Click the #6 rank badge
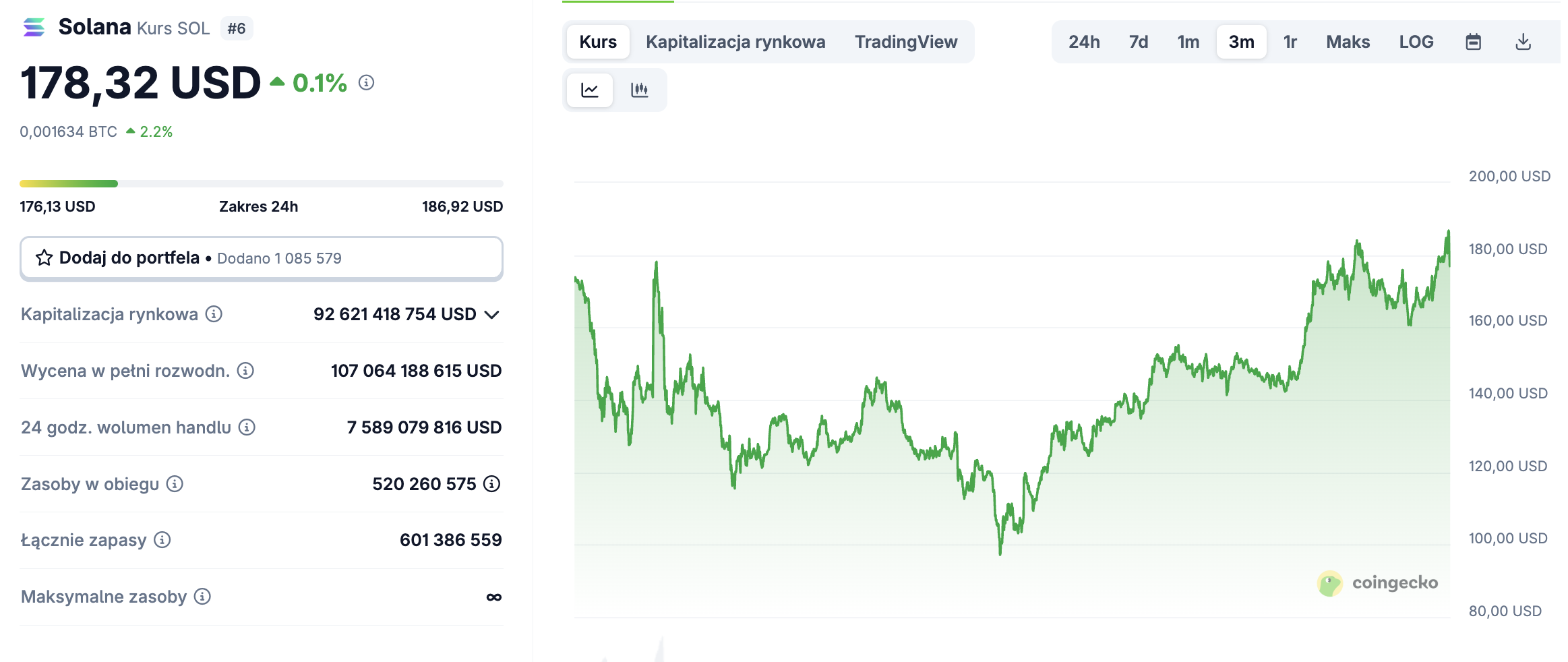1568x662 pixels. [x=237, y=28]
